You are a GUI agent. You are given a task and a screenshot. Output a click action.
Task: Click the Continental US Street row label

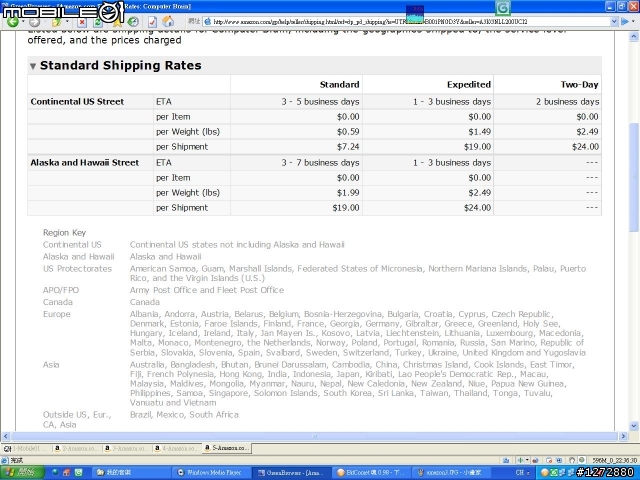pyautogui.click(x=77, y=102)
